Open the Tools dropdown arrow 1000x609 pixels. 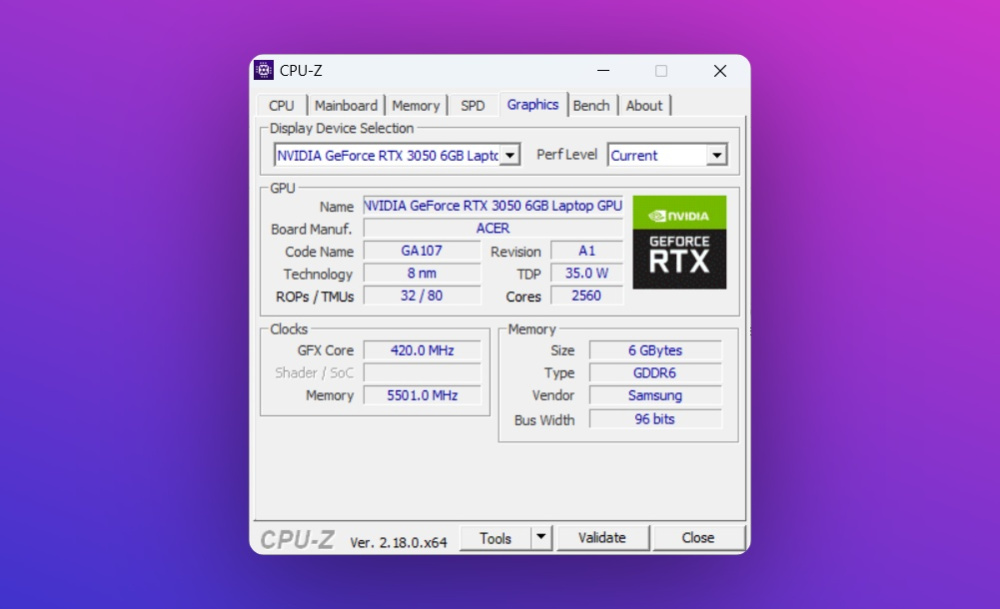tap(541, 538)
